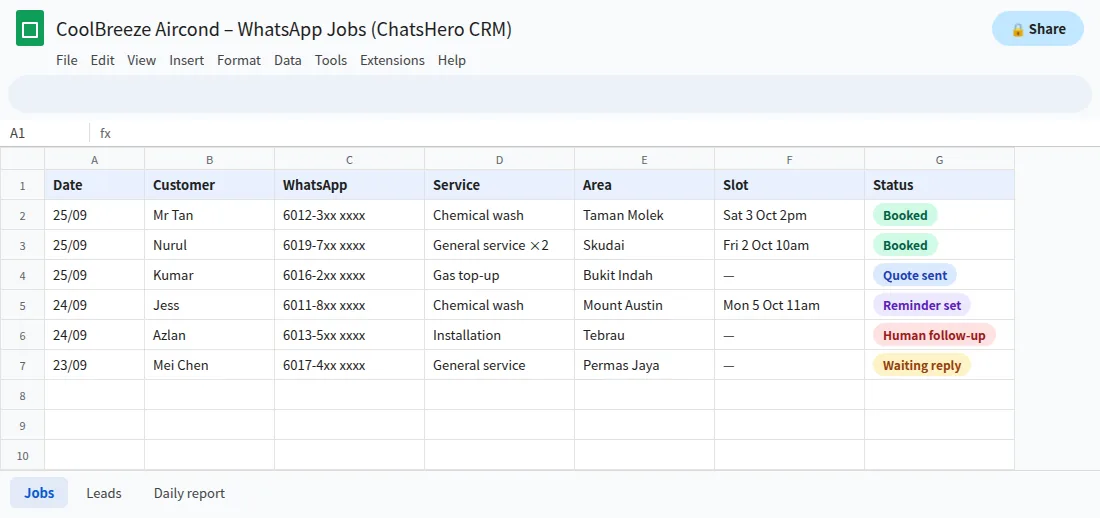This screenshot has height=518, width=1100.
Task: Select the Sat 3 Oct 2pm slot
Action: pos(790,215)
